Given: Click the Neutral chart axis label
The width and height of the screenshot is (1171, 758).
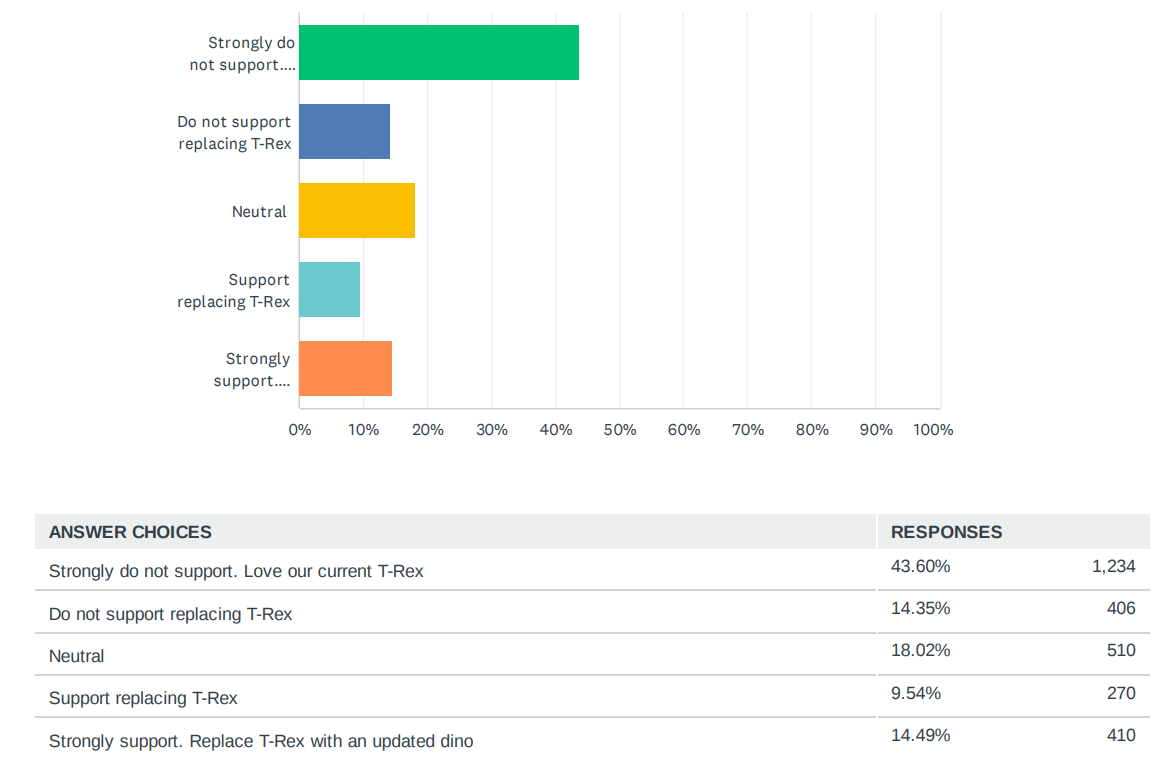Looking at the screenshot, I should click(259, 212).
